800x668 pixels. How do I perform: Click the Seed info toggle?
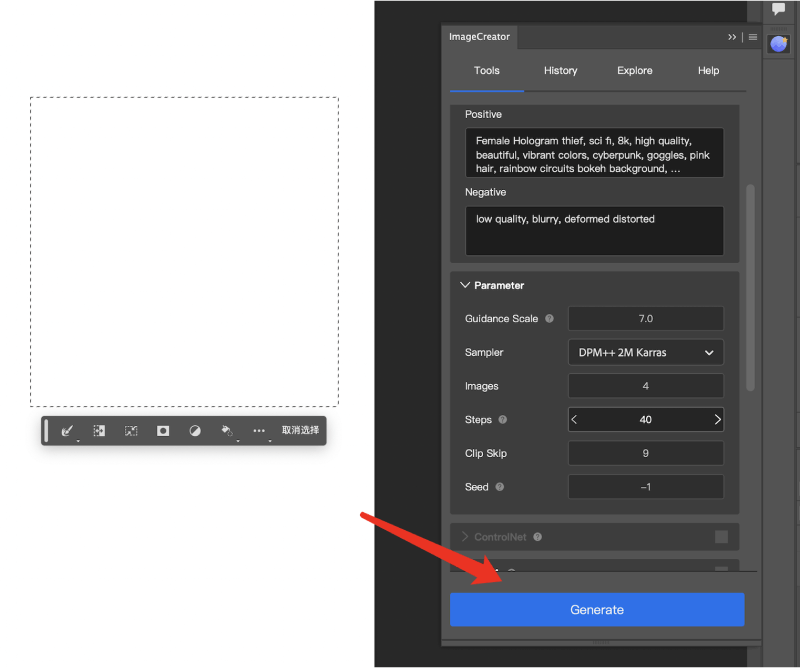click(500, 487)
